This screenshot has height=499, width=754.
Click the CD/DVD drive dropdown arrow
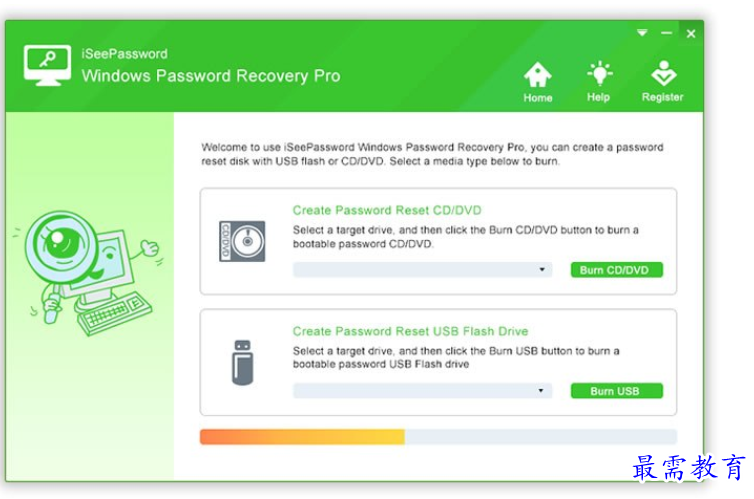point(542,269)
